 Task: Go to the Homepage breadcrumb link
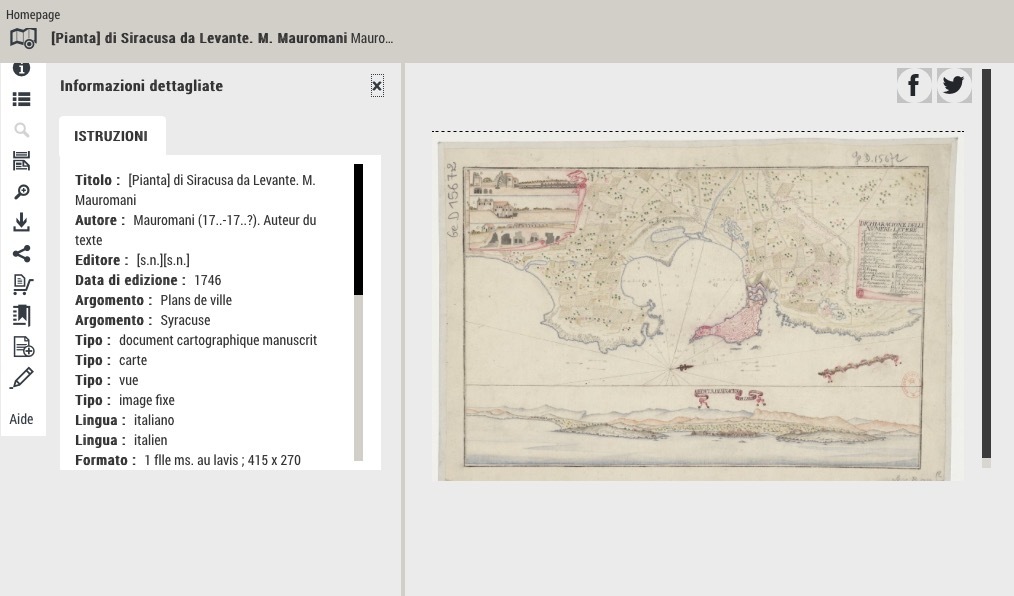pyautogui.click(x=33, y=14)
